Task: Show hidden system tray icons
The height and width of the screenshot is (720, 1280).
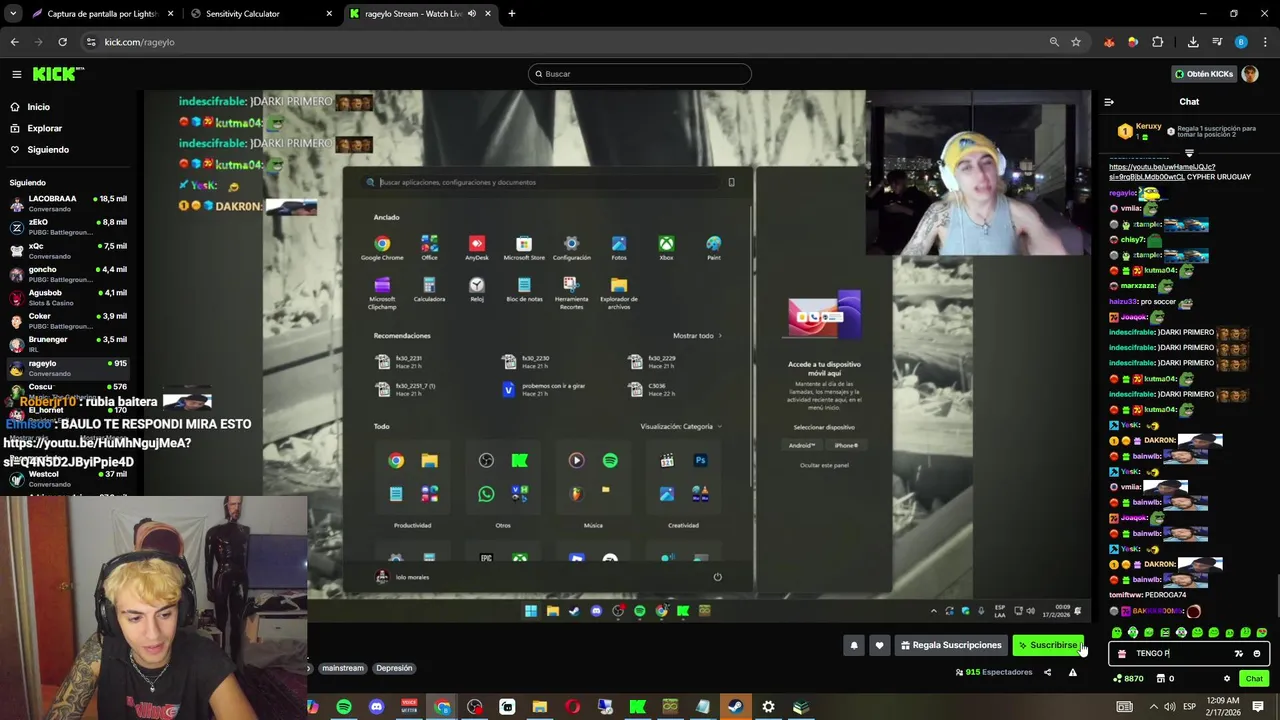Action: [x=1153, y=707]
